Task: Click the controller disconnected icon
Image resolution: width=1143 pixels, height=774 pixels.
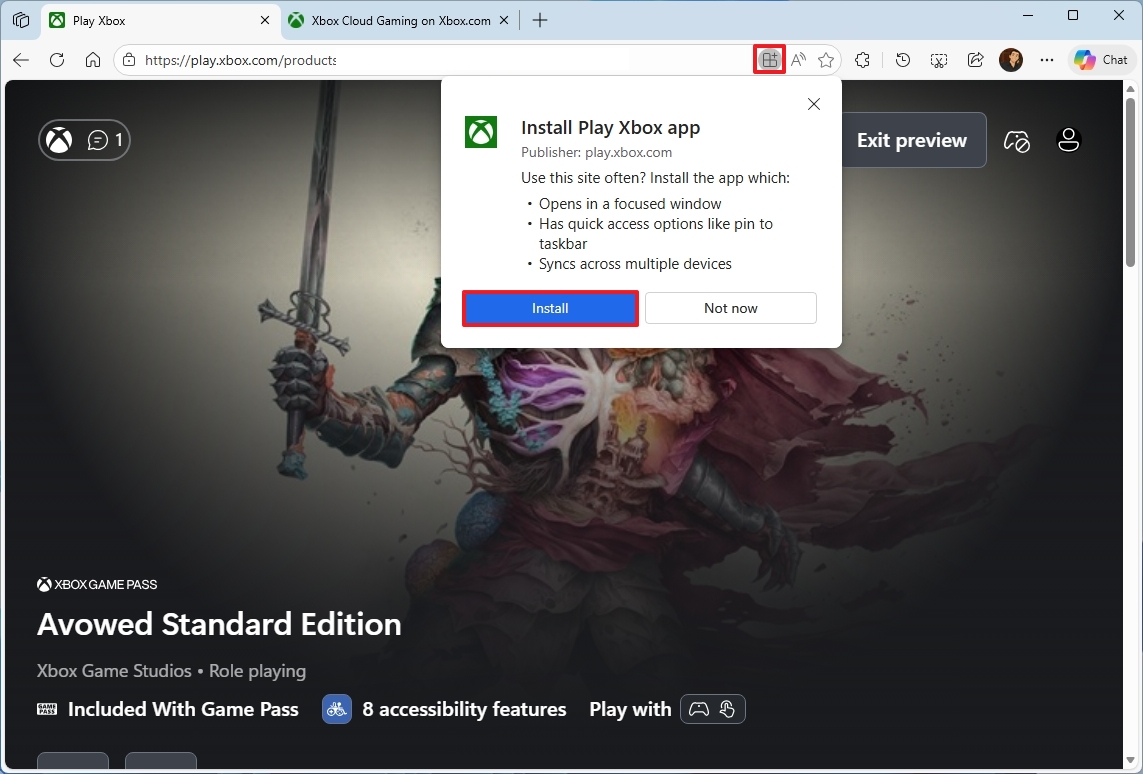Action: coord(1017,140)
